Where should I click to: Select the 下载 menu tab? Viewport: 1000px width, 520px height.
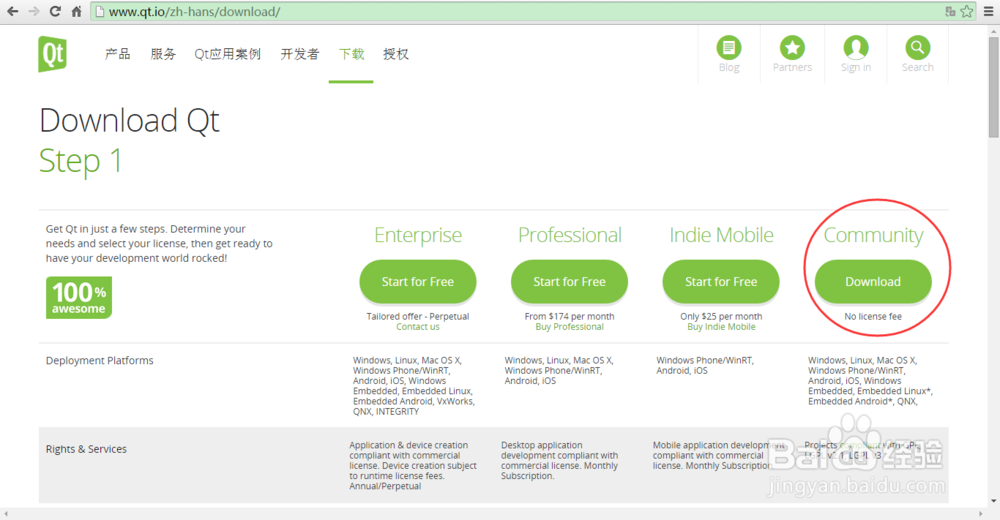coord(351,54)
